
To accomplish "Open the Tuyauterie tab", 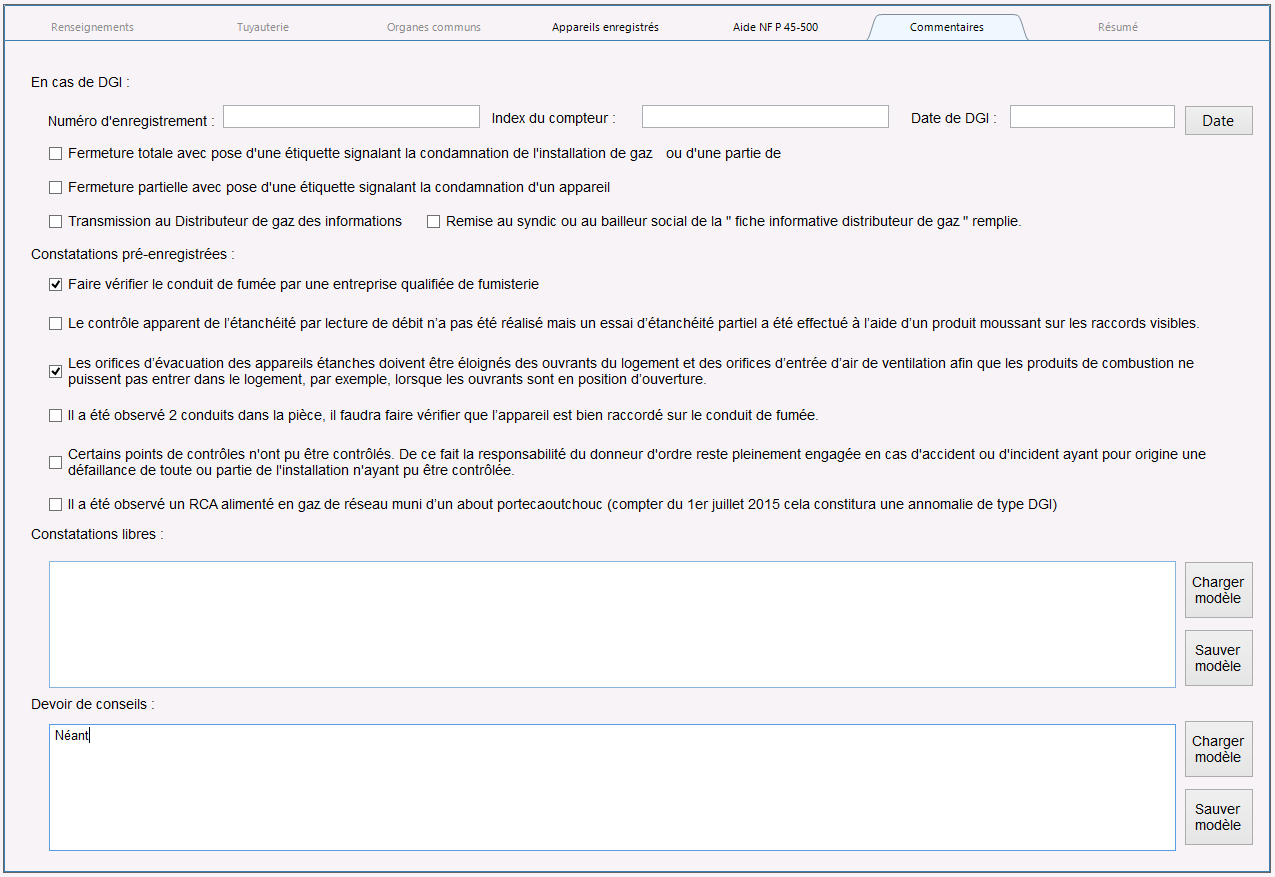I will point(263,27).
